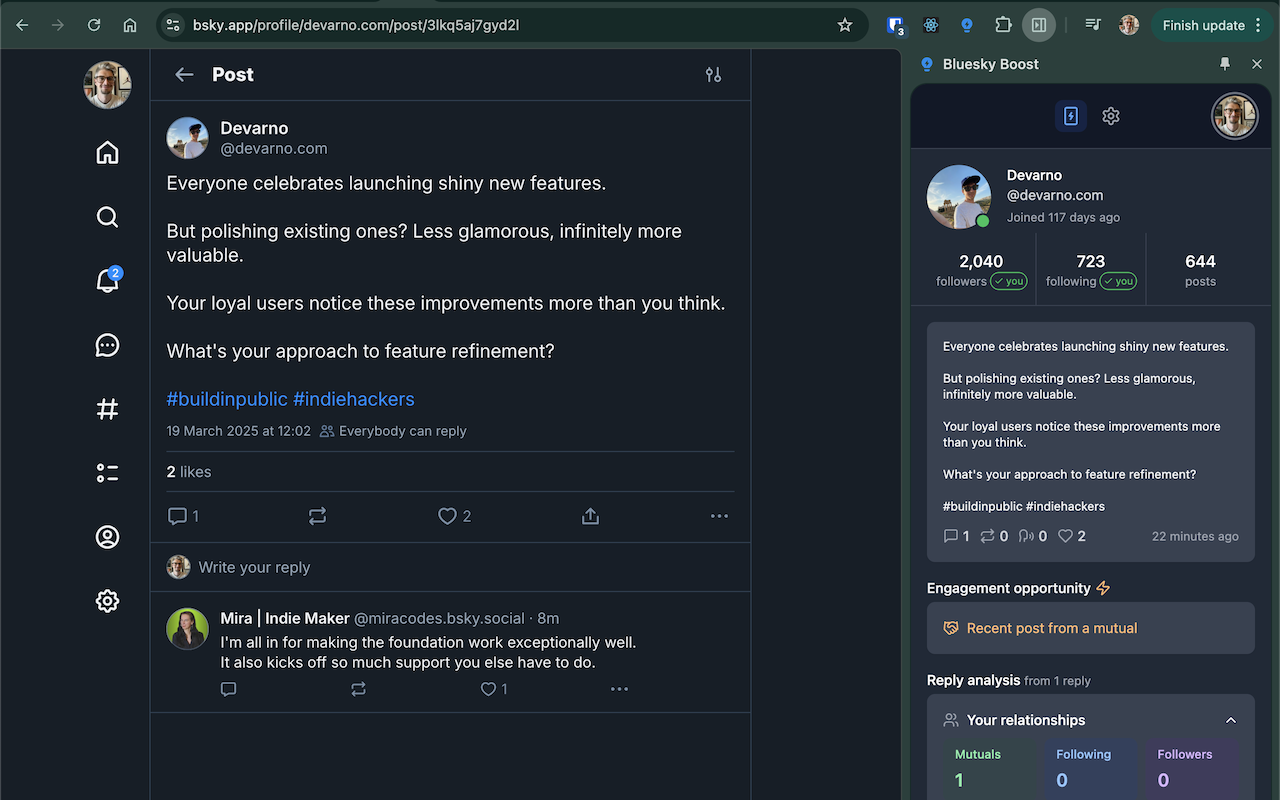Open Bluesky Boost settings gear tab
This screenshot has width=1280, height=800.
tap(1111, 116)
